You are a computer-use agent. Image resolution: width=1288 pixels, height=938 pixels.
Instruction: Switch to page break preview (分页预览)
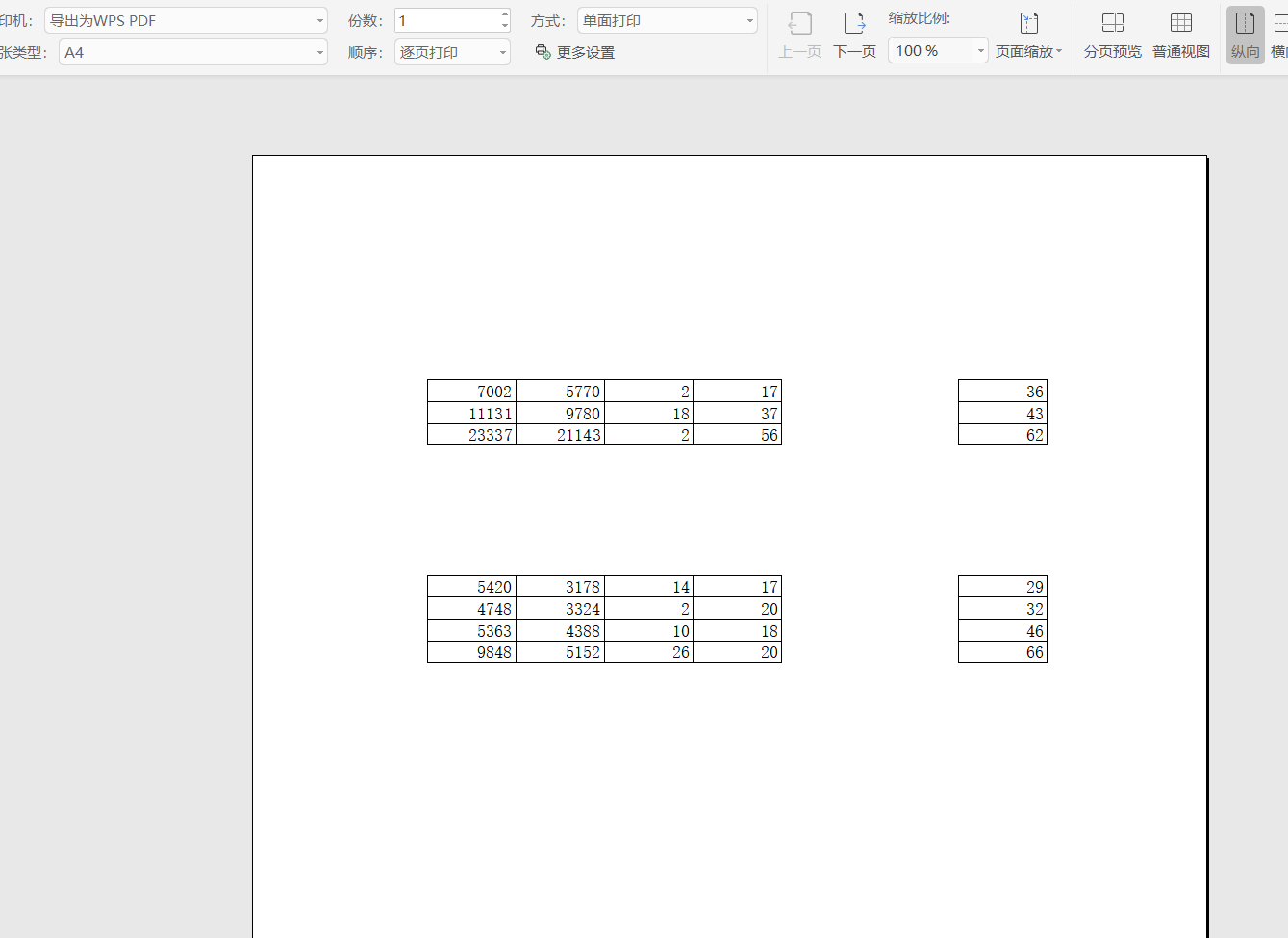click(1112, 35)
